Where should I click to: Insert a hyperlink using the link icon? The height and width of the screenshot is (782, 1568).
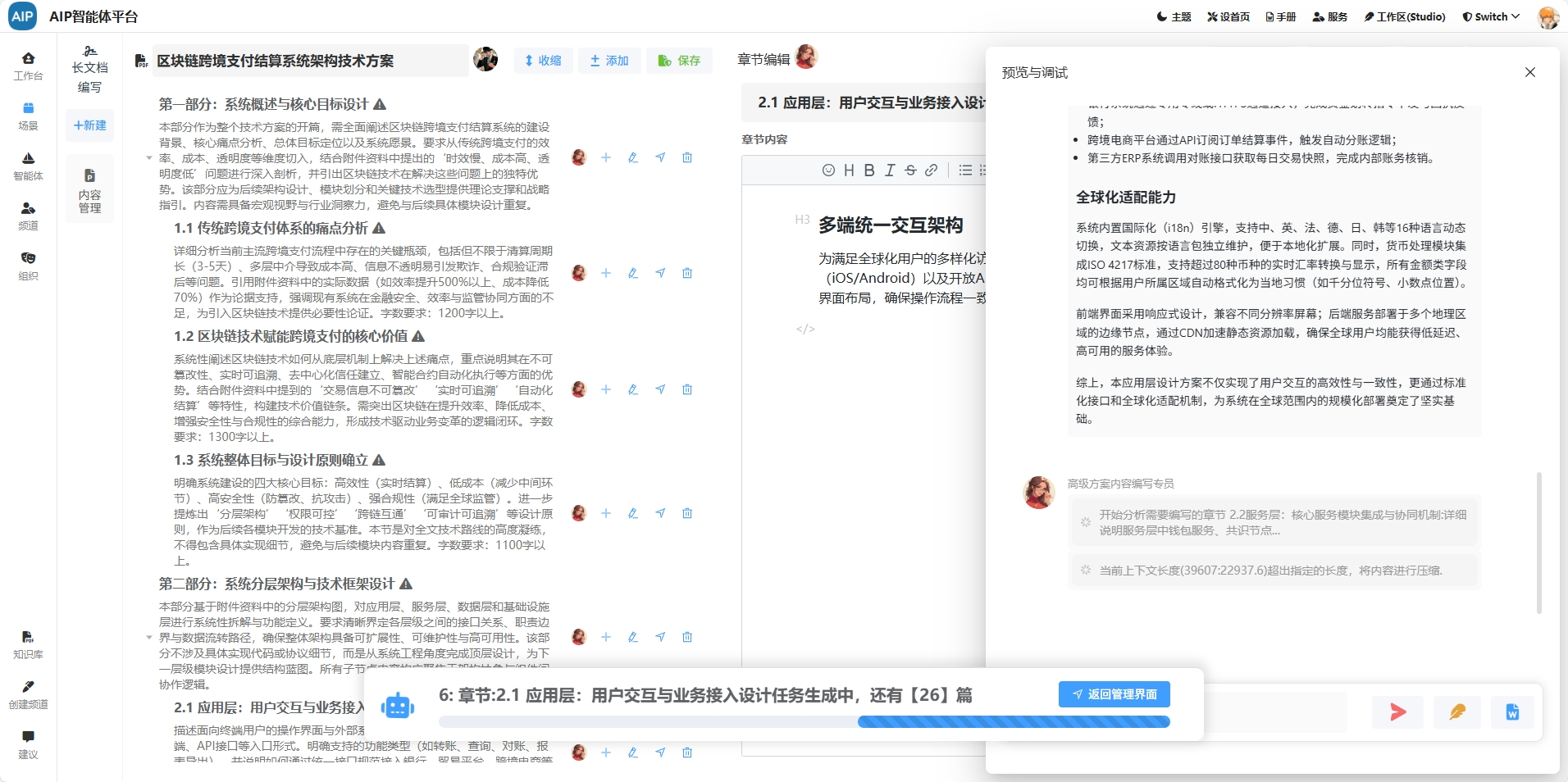(931, 170)
